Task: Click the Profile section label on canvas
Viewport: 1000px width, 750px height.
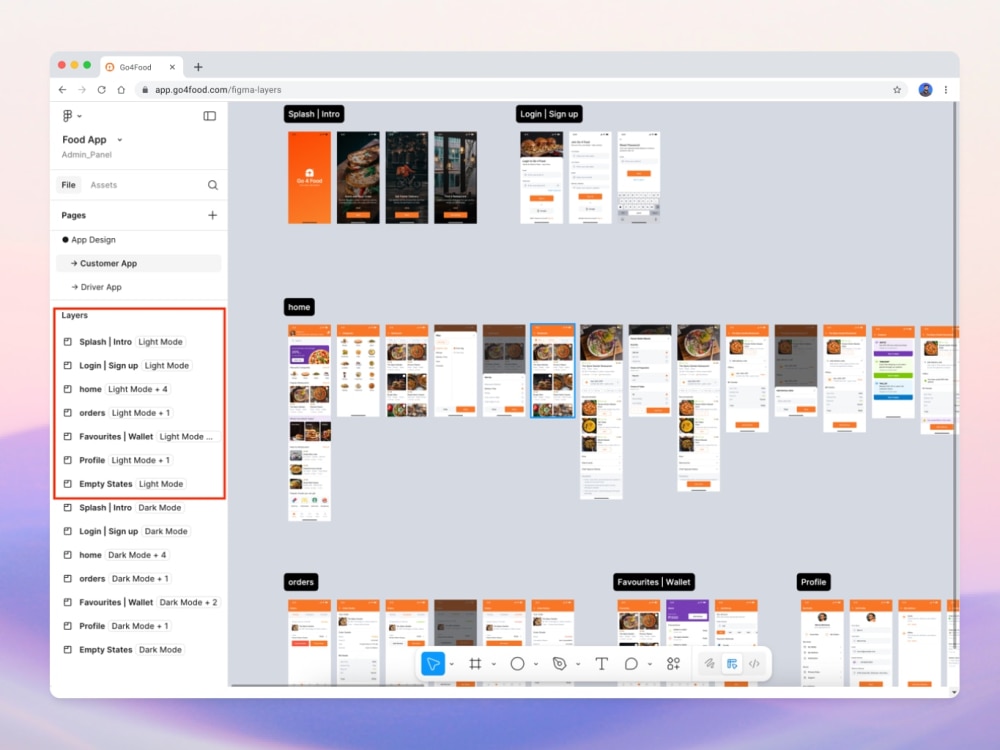Action: [813, 582]
